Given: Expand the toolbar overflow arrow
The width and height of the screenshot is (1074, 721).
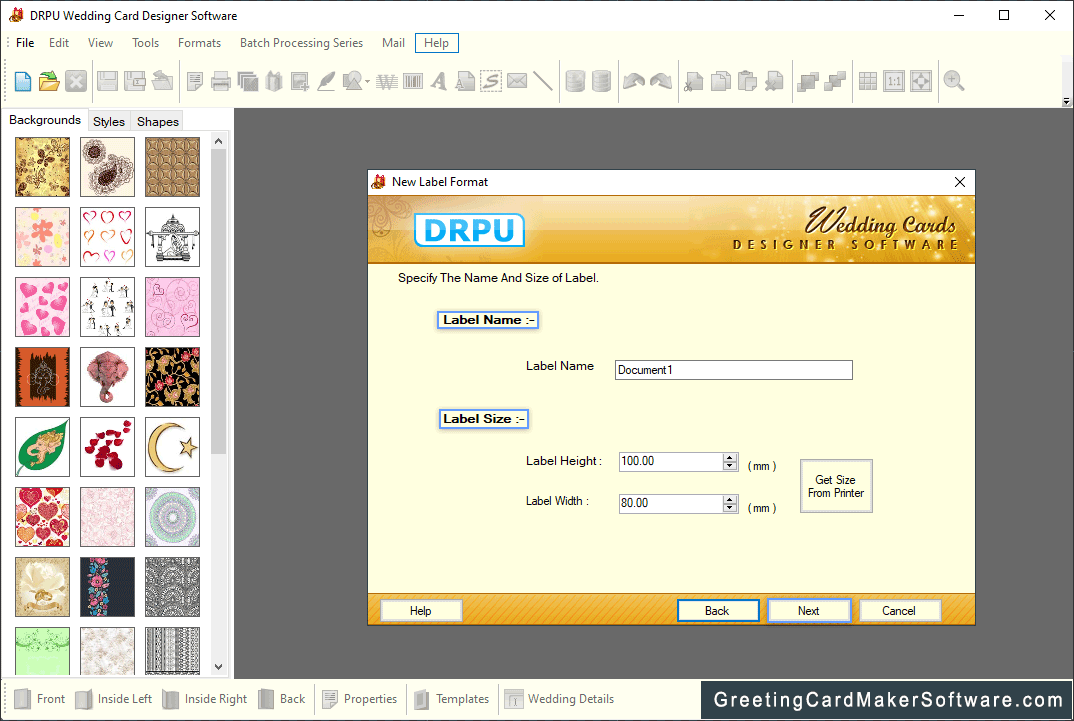Looking at the screenshot, I should [x=1066, y=101].
